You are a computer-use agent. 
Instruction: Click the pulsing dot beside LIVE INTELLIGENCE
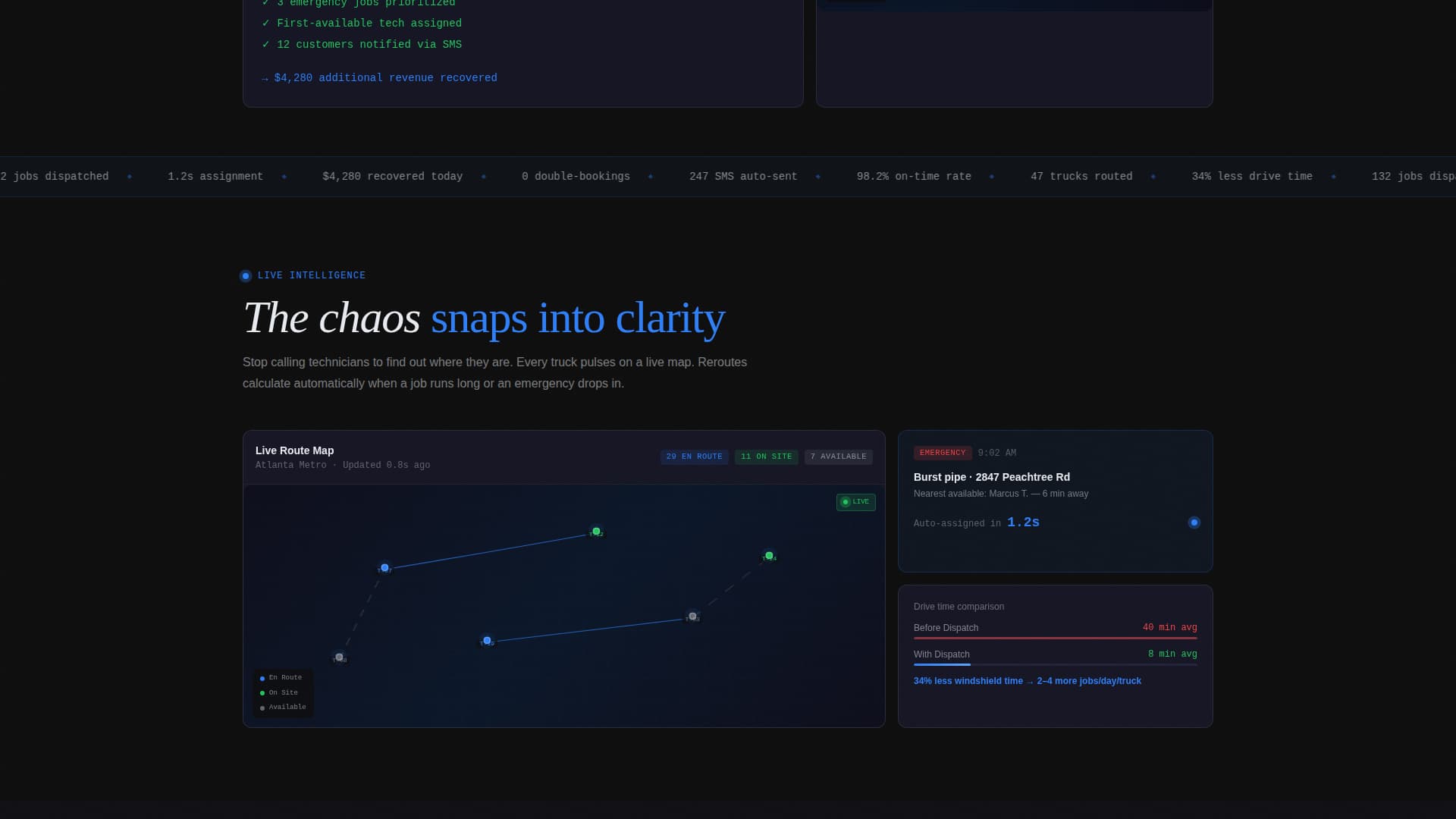pyautogui.click(x=246, y=276)
